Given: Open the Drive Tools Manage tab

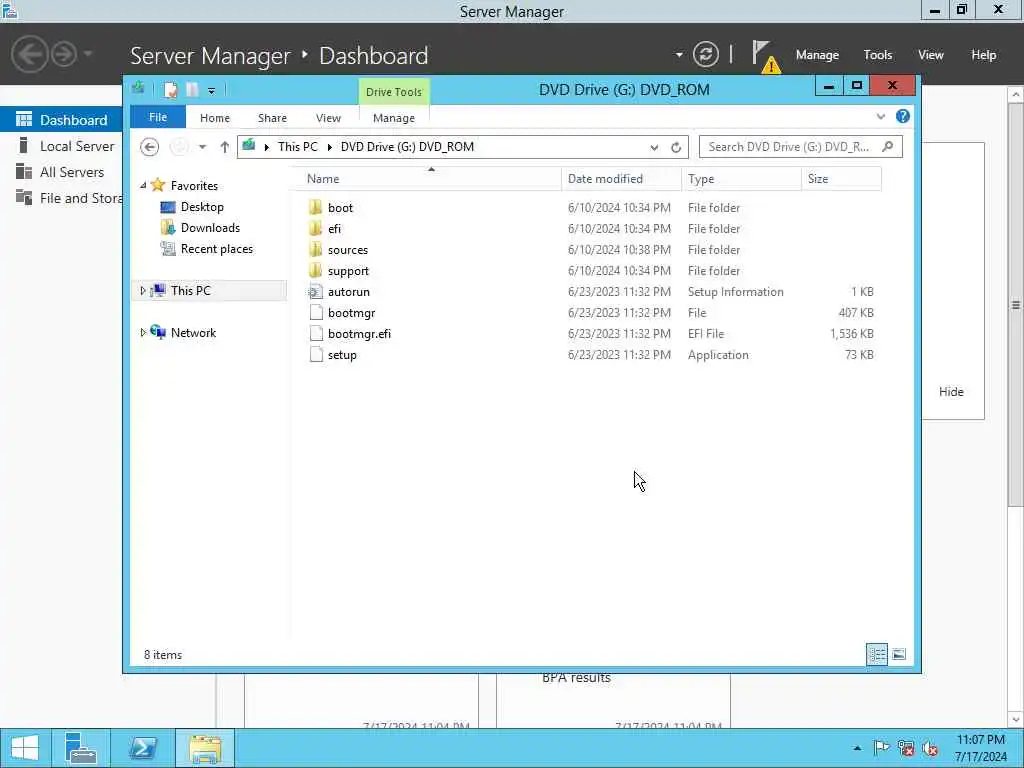Looking at the screenshot, I should point(394,118).
